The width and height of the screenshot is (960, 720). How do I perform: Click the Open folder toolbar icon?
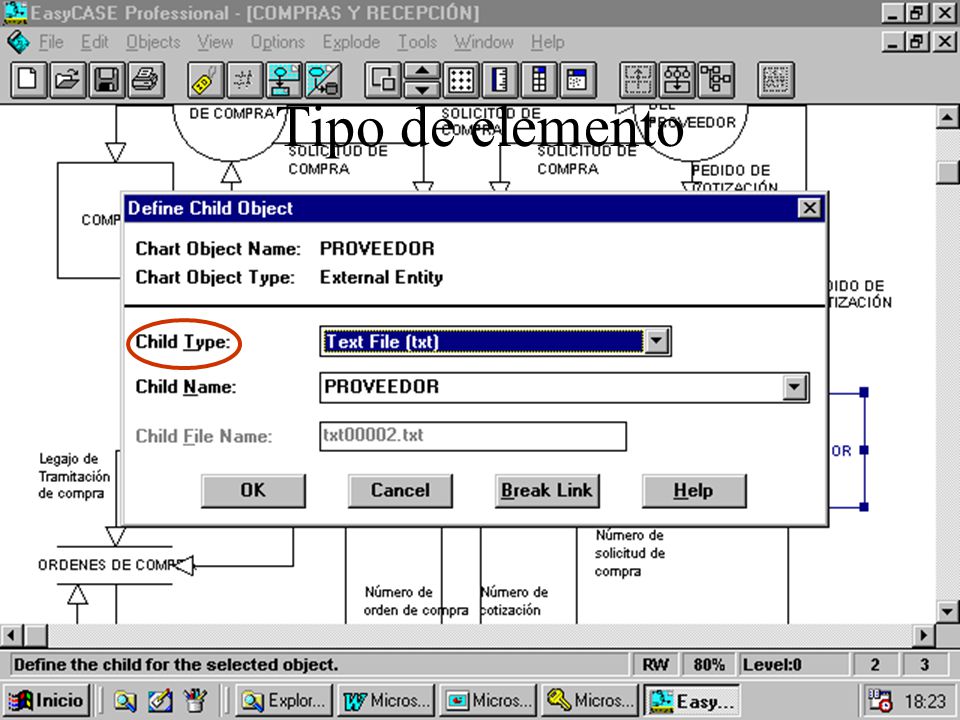67,80
